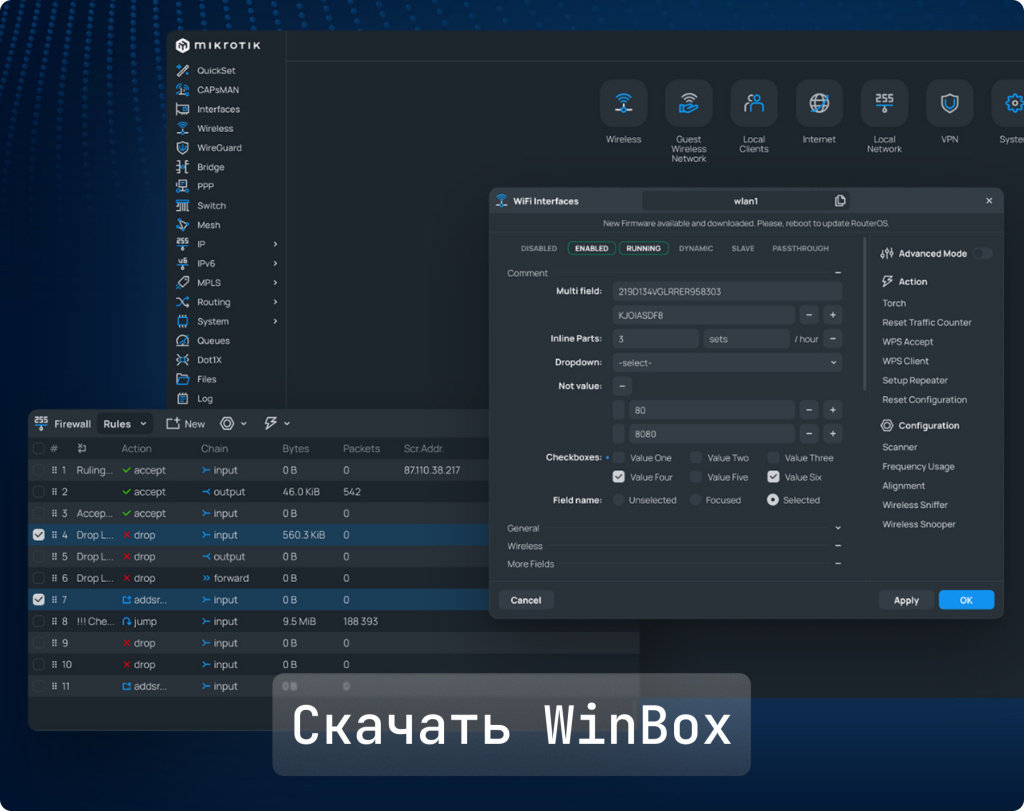Image resolution: width=1024 pixels, height=811 pixels.
Task: Select the VPN icon in the top bar
Action: coord(948,103)
